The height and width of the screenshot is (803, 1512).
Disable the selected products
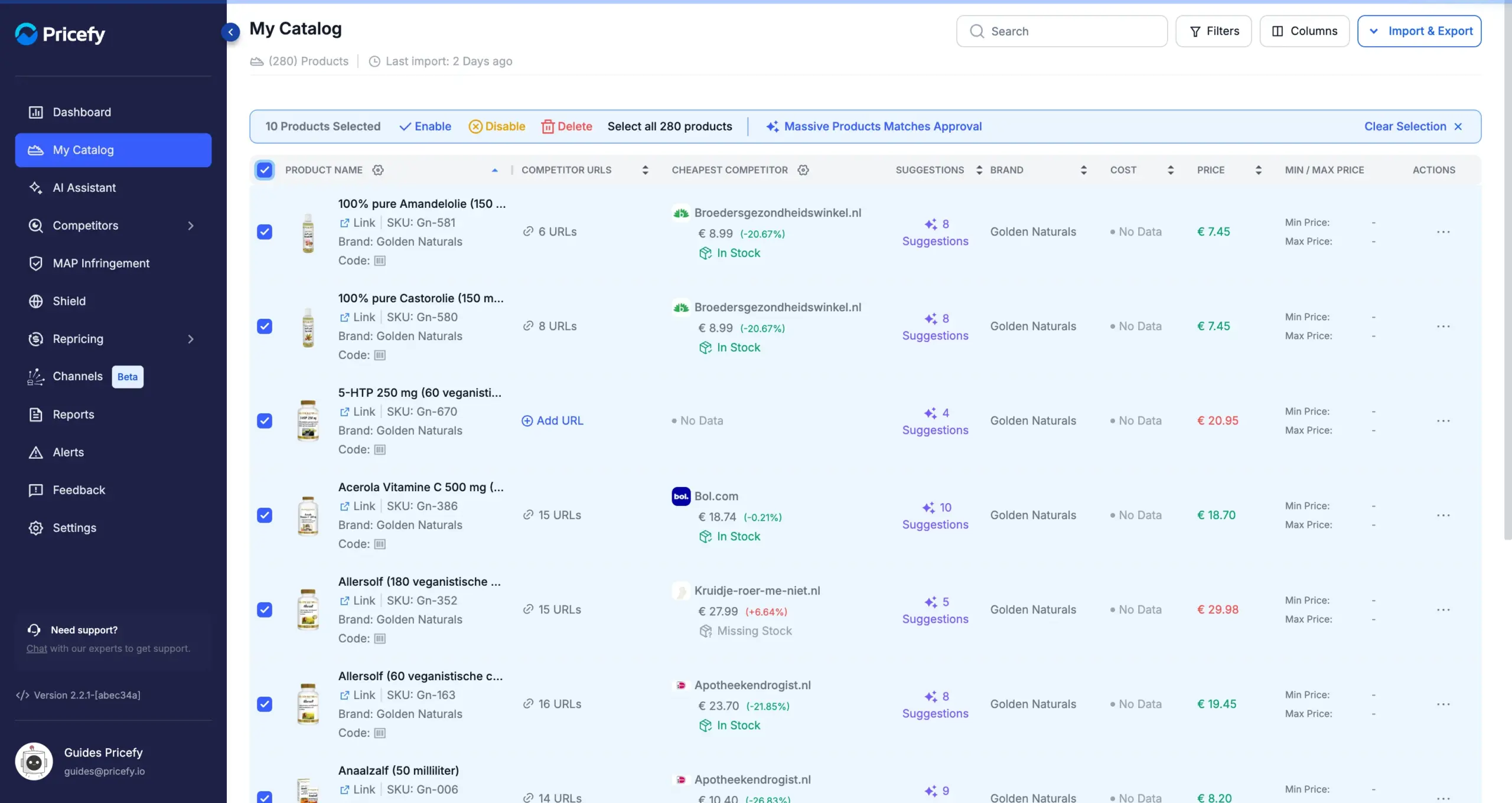[497, 126]
